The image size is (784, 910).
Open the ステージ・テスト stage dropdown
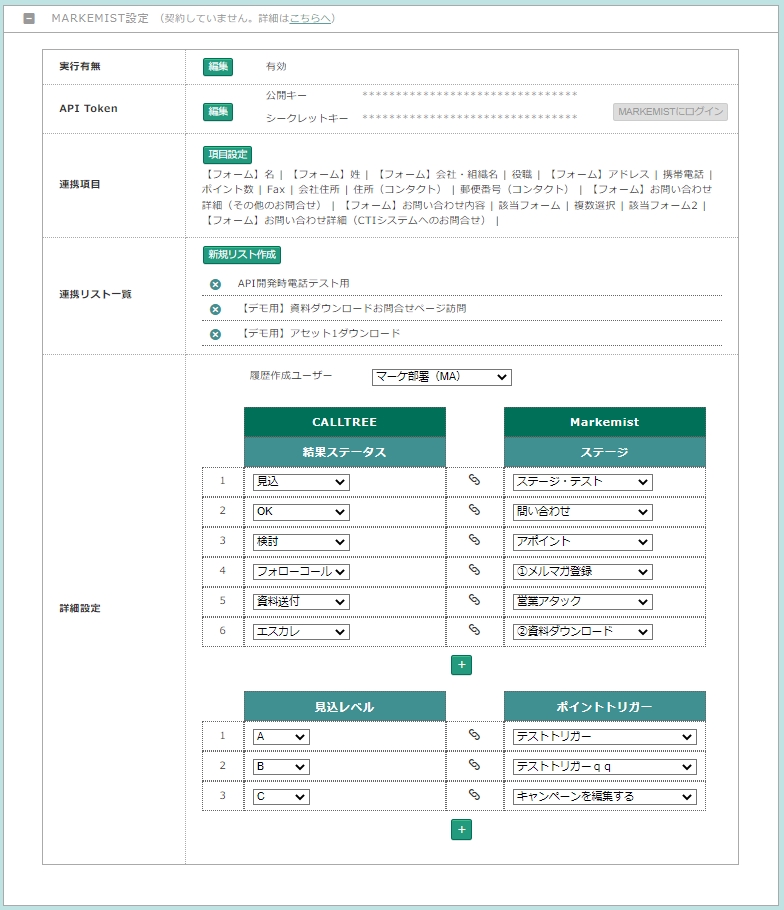pos(583,482)
